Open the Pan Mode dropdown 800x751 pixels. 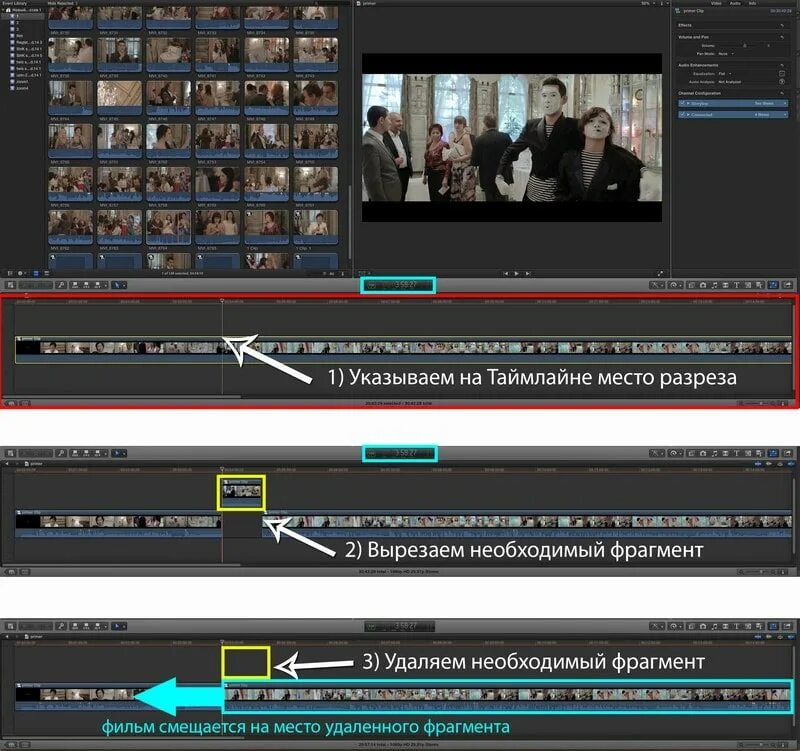click(726, 54)
